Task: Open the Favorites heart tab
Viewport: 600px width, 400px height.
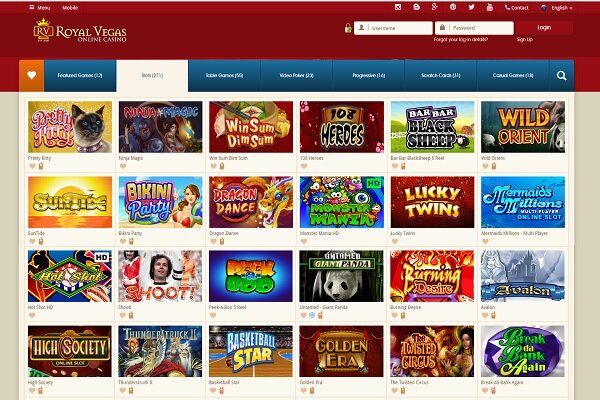Action: point(32,75)
